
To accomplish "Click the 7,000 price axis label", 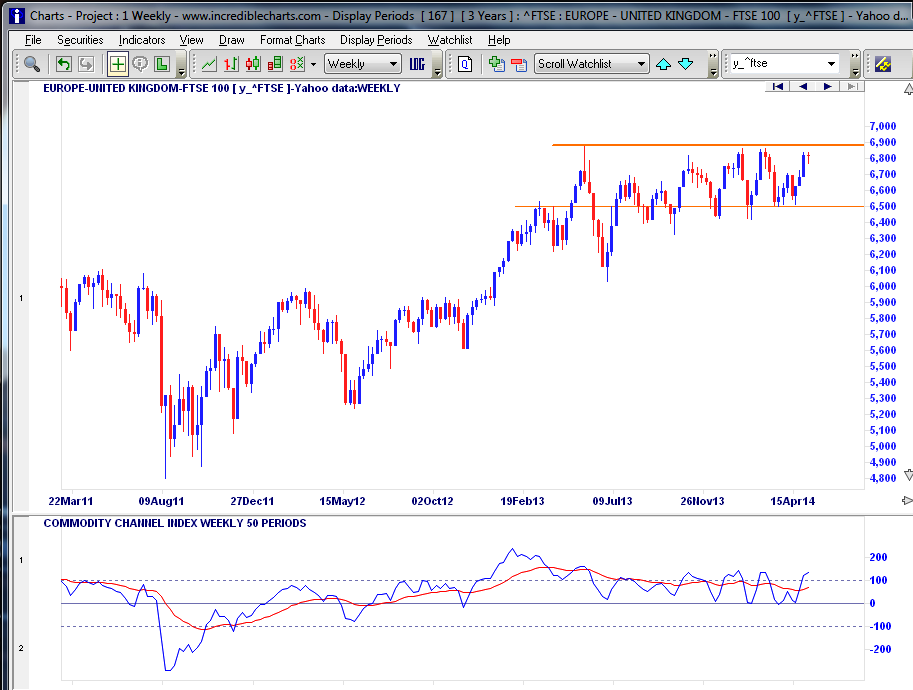I will pos(883,126).
